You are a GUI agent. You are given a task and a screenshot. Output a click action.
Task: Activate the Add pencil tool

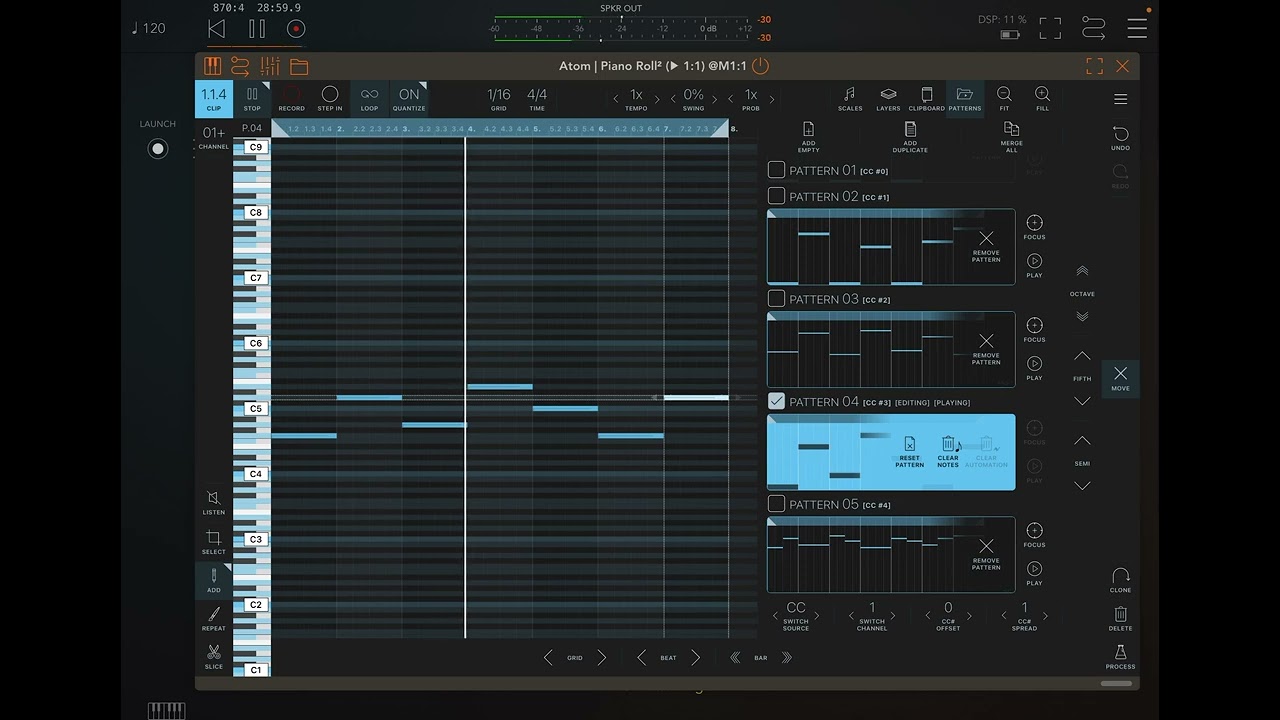(214, 580)
